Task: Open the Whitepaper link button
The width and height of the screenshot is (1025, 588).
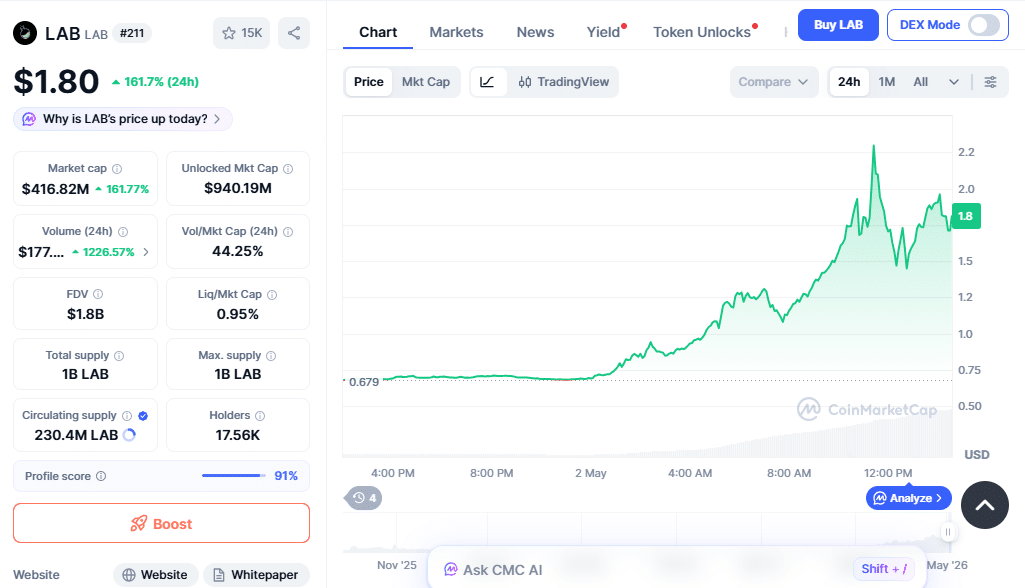Action: tap(256, 575)
